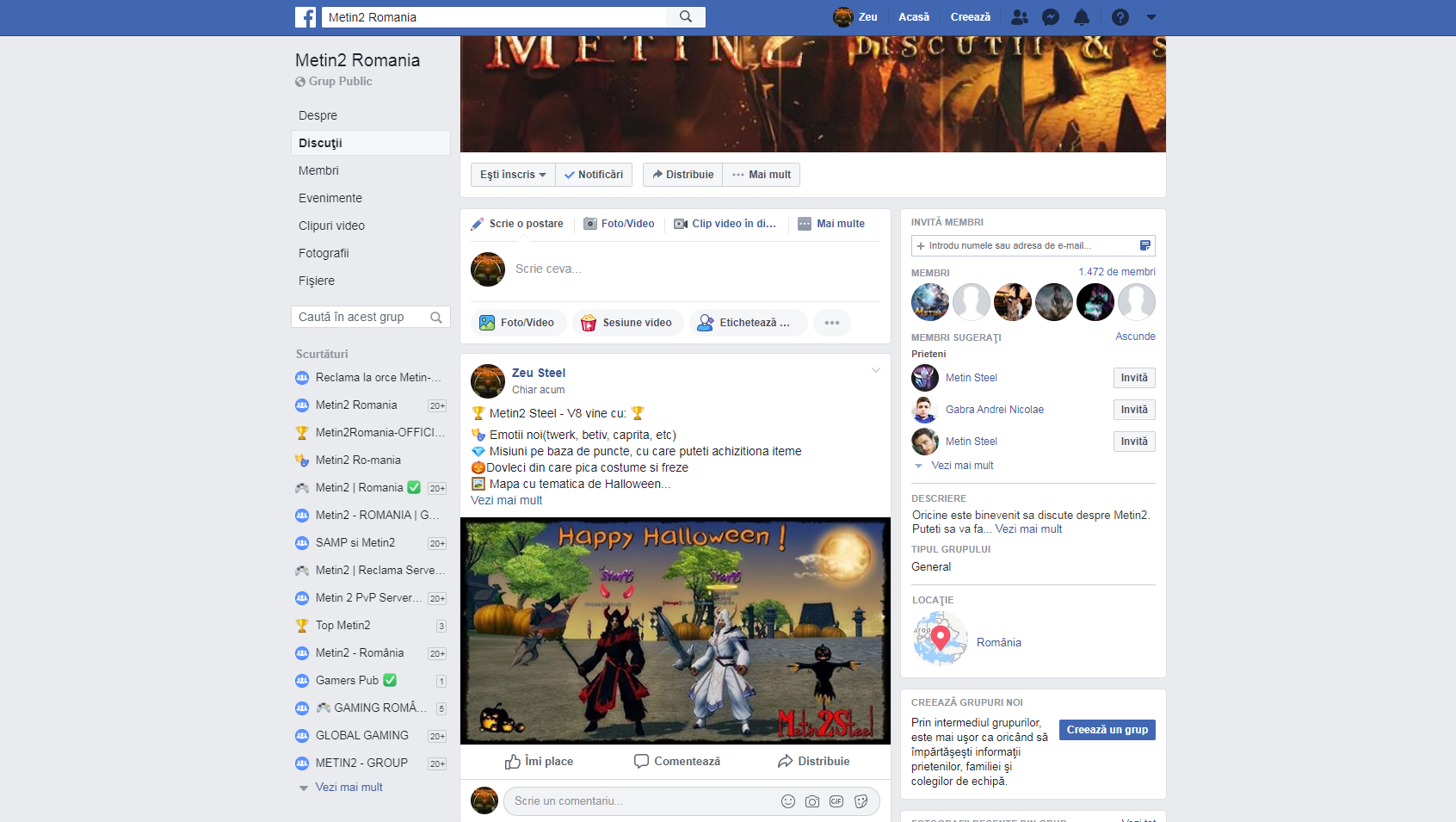Click the Sesiune video popcorn button

click(628, 323)
